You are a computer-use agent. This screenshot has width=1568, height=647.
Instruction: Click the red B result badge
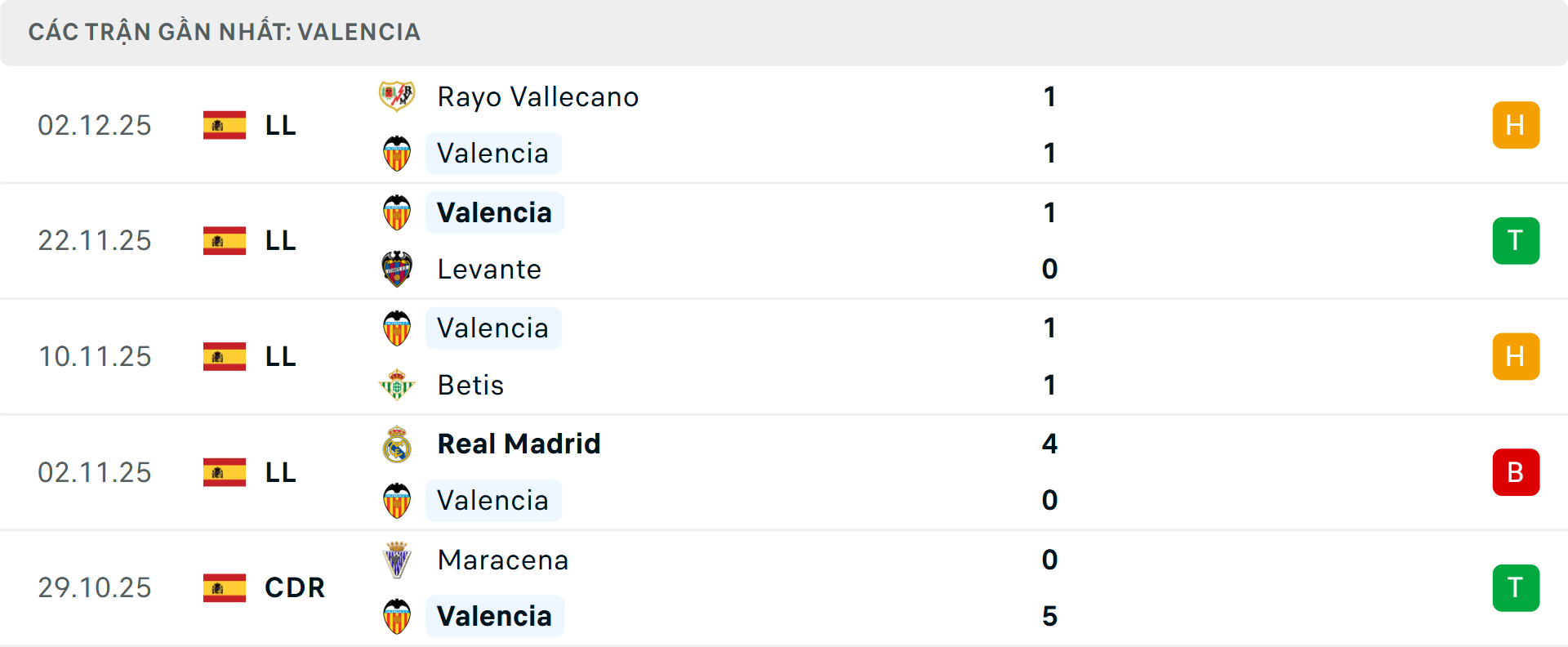1516,472
